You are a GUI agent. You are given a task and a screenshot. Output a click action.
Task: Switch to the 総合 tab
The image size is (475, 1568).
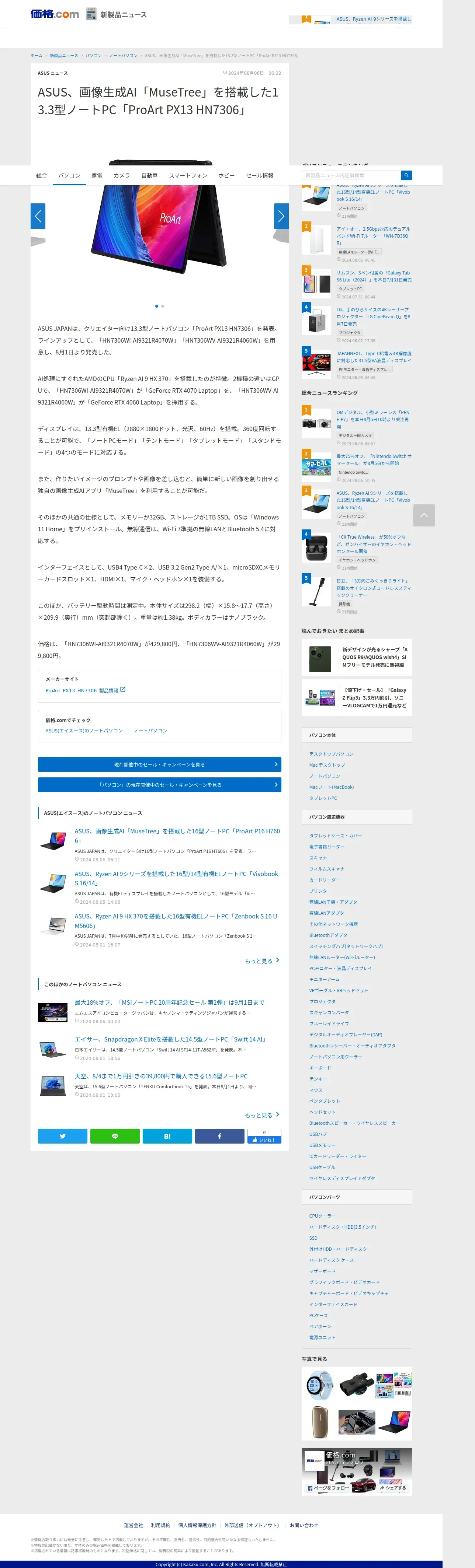click(x=41, y=175)
